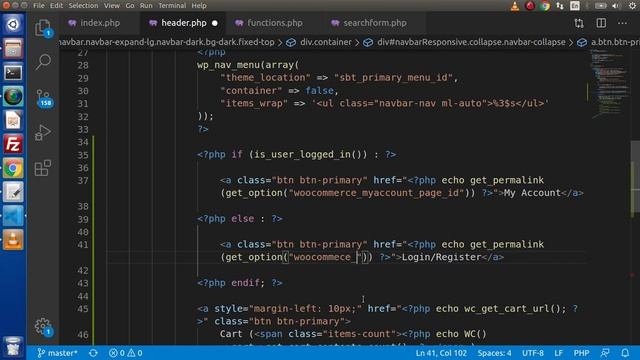Click the Open Changes compare icon
The image size is (640, 360).
tap(579, 23)
